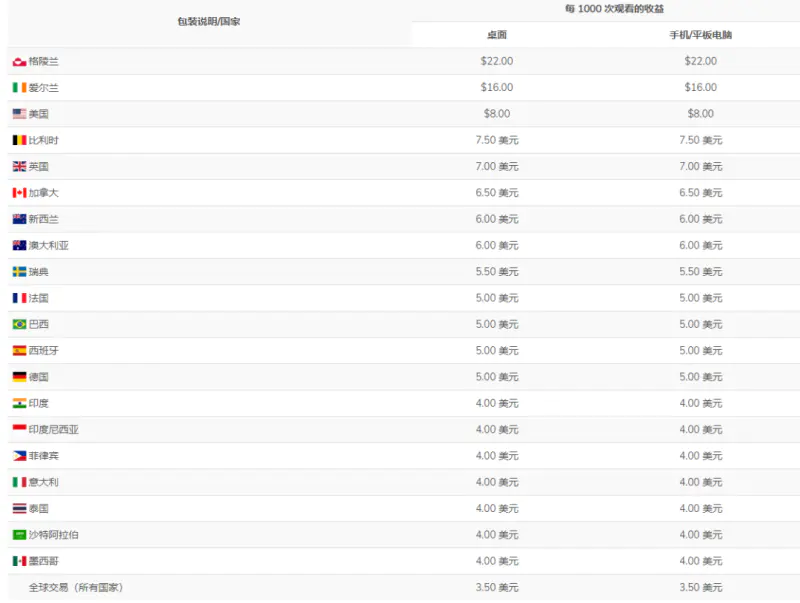Click the Greenland flag icon
Image resolution: width=800 pixels, height=603 pixels.
pos(19,62)
